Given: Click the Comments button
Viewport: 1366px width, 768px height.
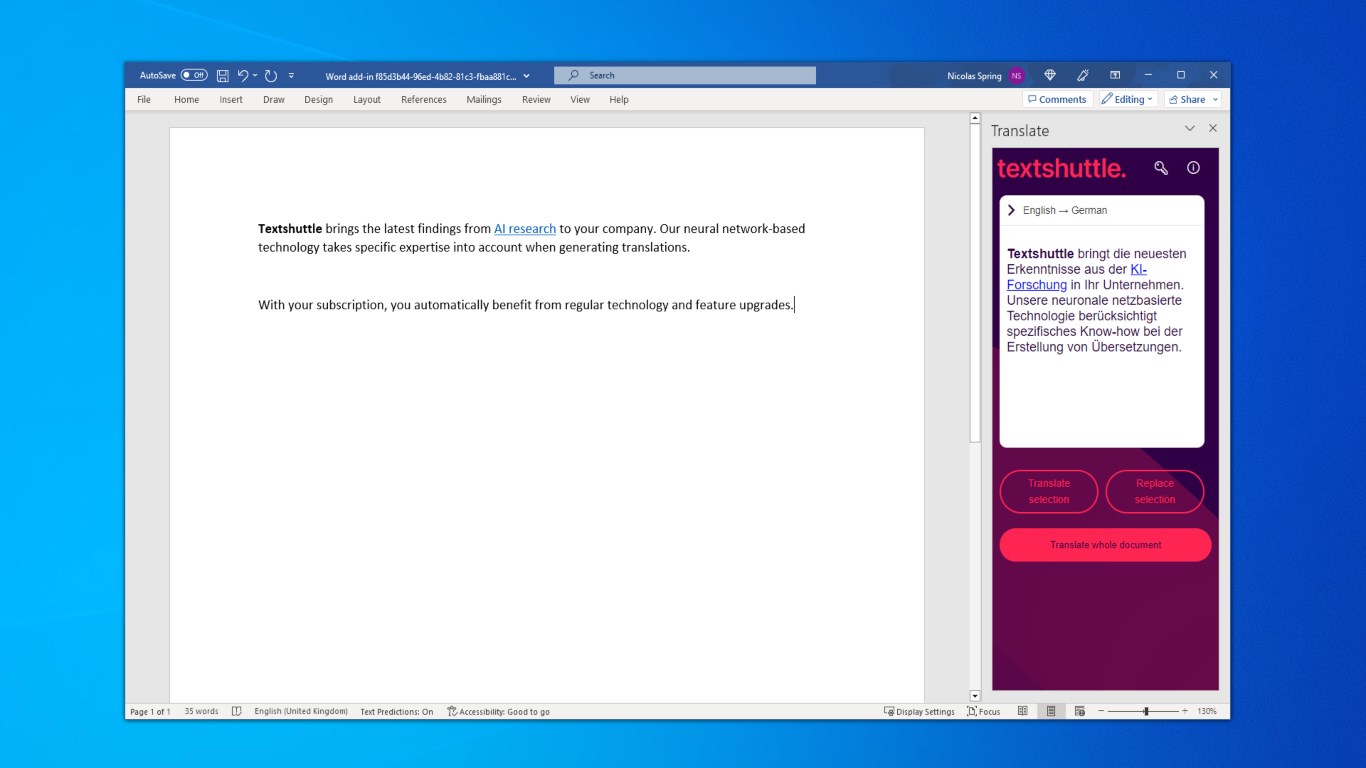Looking at the screenshot, I should 1057,99.
